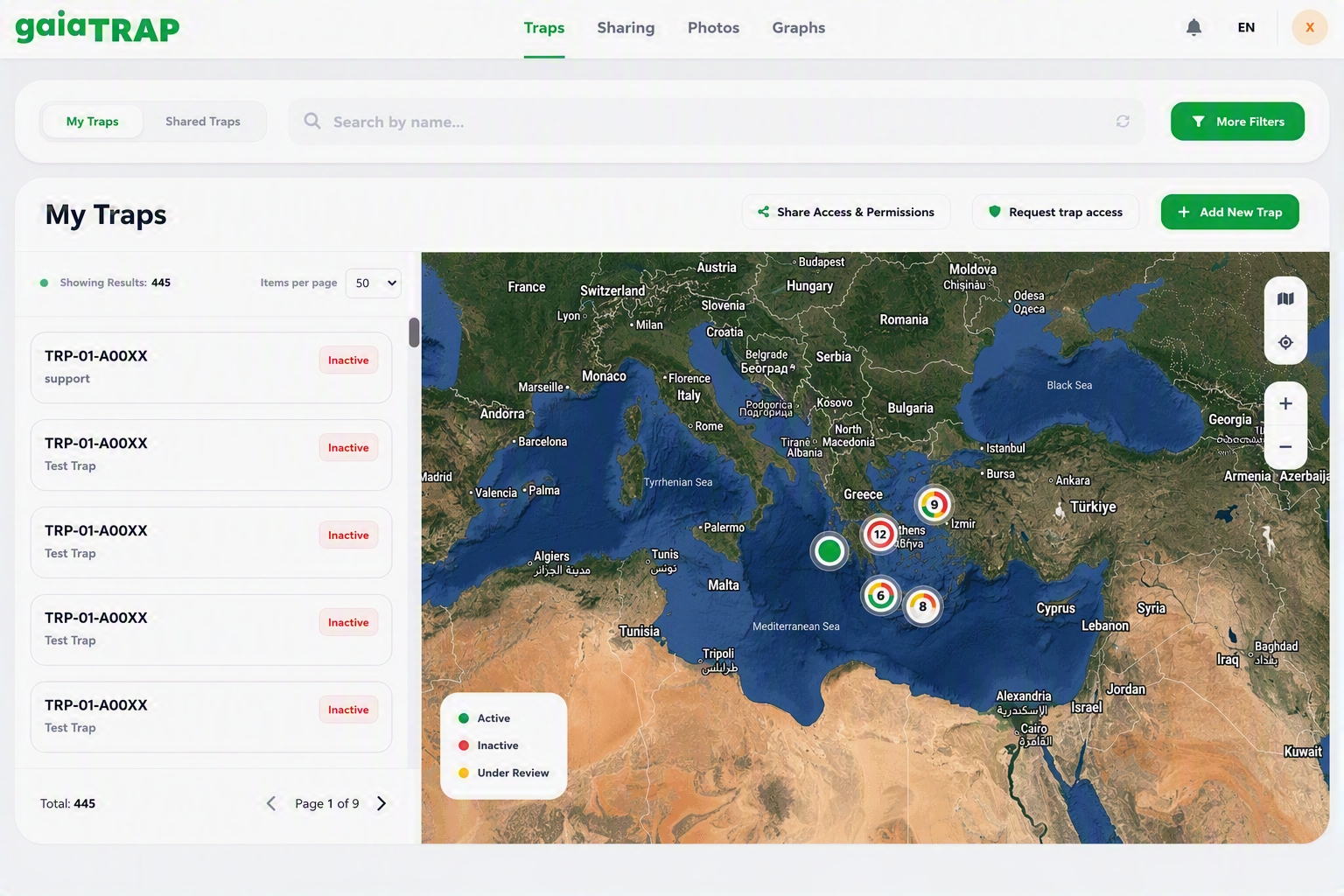Switch to My Traps toggle

pyautogui.click(x=92, y=122)
